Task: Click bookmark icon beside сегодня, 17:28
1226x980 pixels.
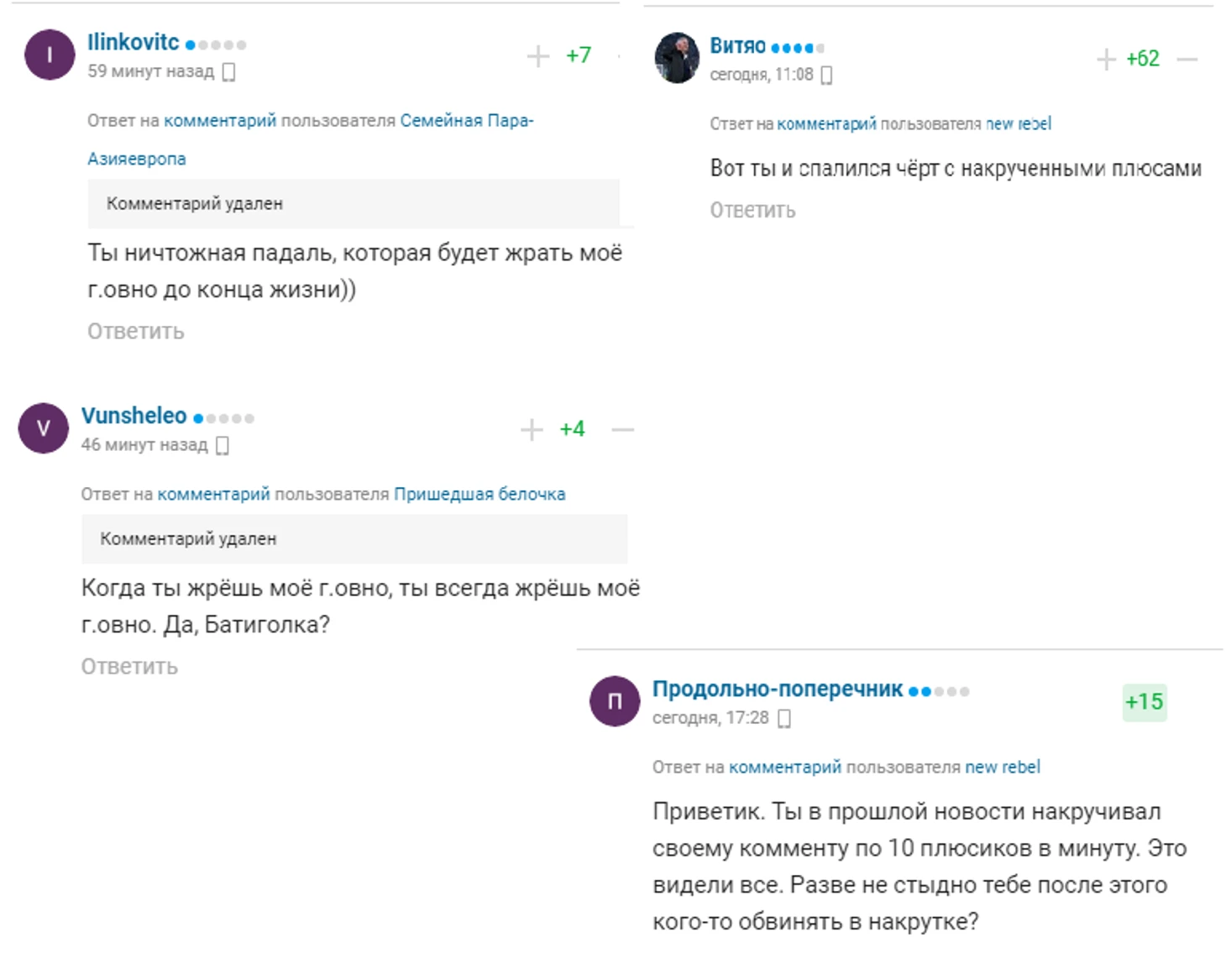Action: click(x=783, y=719)
